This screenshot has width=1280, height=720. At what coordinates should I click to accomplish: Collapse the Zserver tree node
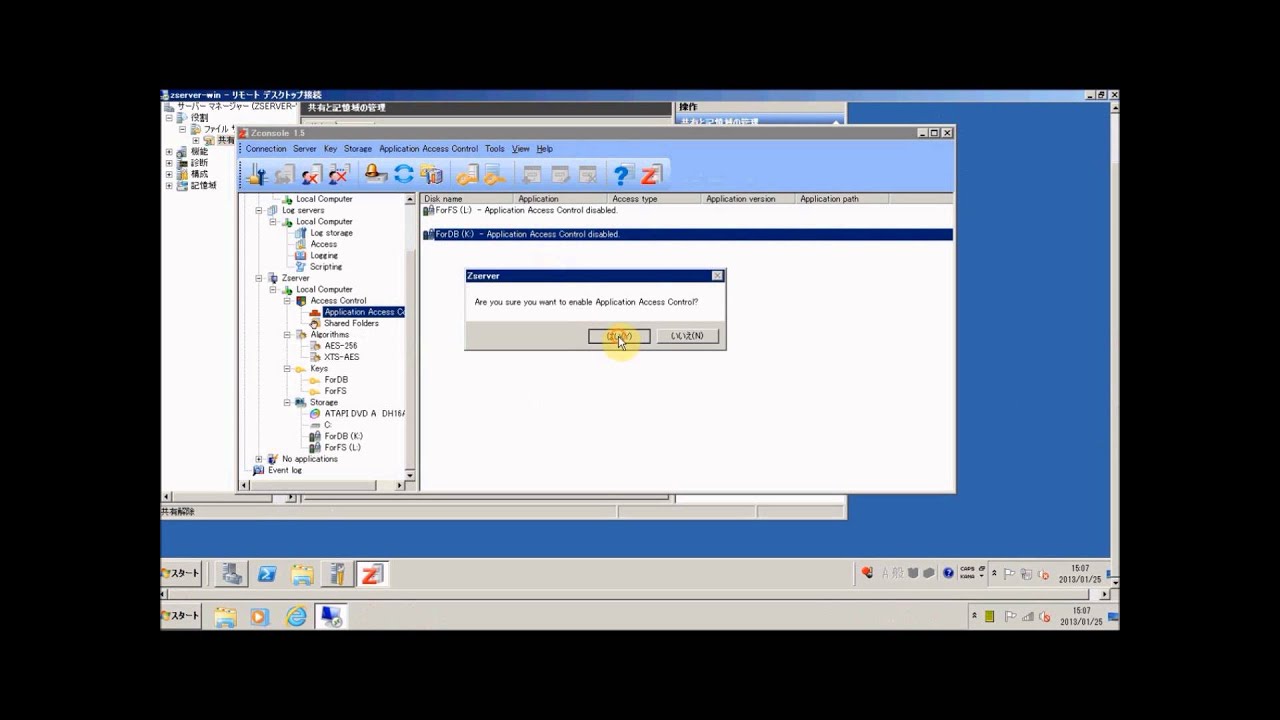(259, 278)
